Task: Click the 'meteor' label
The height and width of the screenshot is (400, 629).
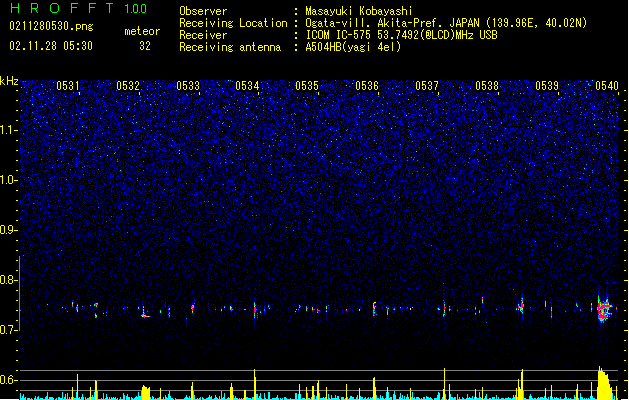Action: click(x=142, y=31)
